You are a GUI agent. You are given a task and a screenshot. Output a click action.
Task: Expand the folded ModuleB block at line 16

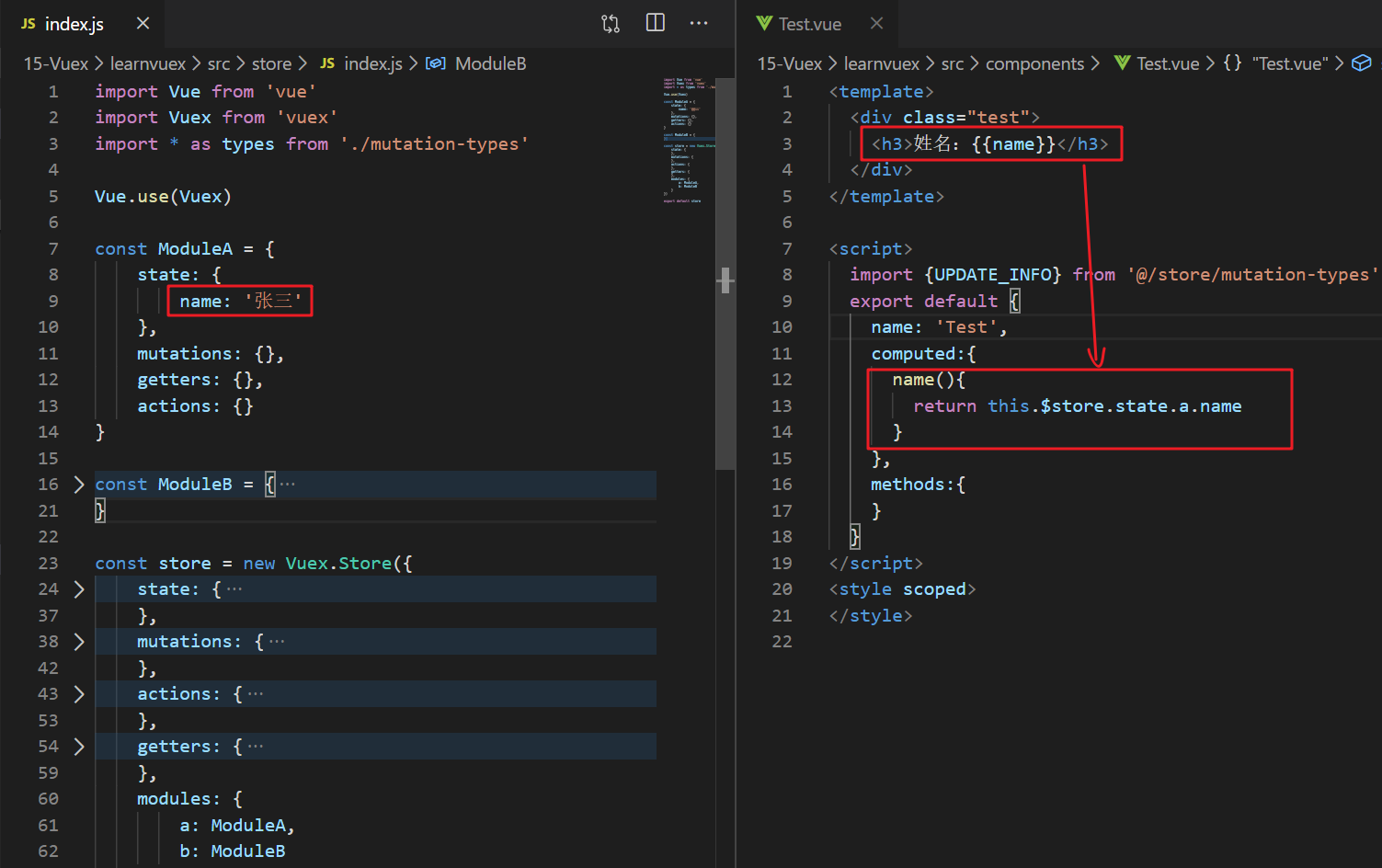79,485
